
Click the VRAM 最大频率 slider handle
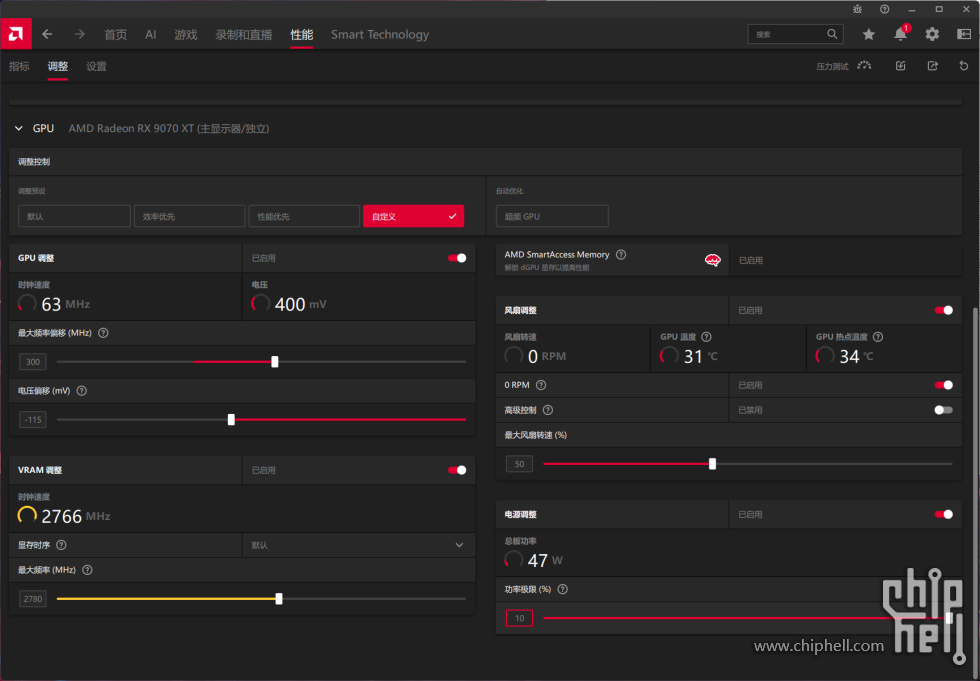(x=279, y=599)
